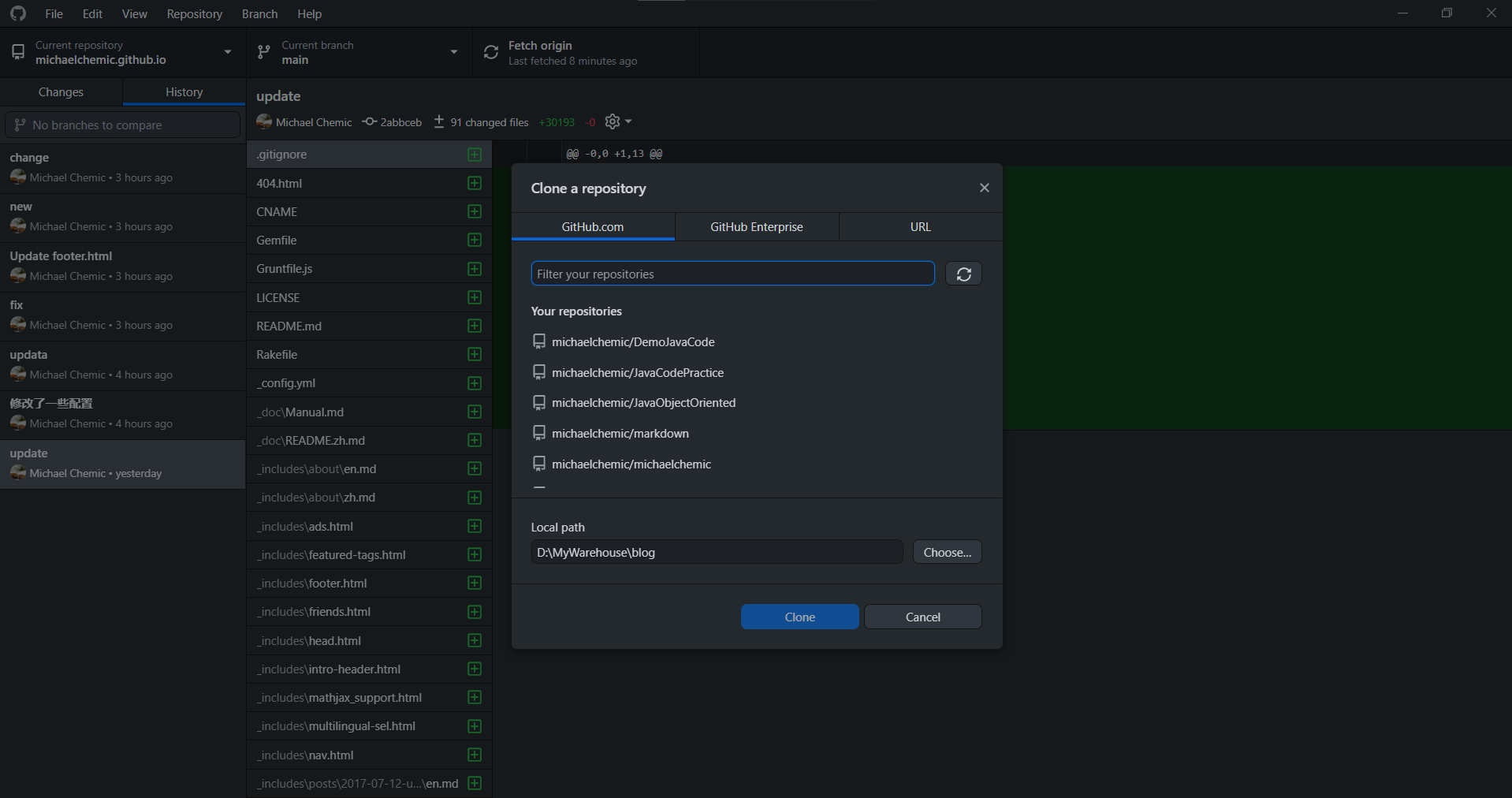Click the Choose... button
This screenshot has height=798, width=1512.
point(947,552)
